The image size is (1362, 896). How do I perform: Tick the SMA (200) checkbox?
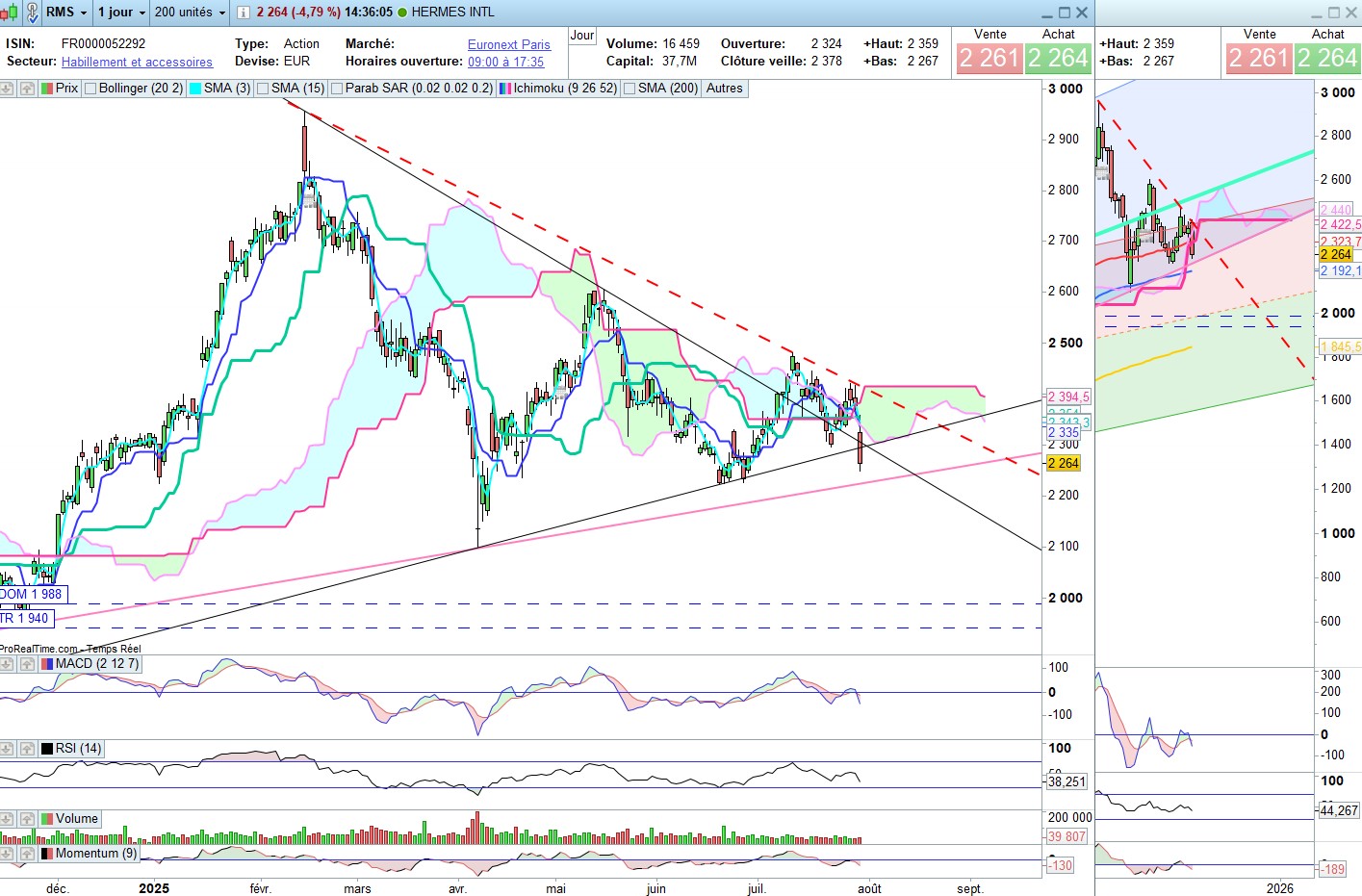click(x=630, y=89)
